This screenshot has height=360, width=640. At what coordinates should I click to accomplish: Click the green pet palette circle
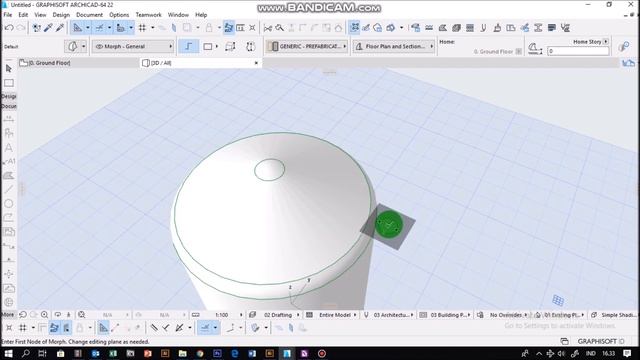pos(389,224)
